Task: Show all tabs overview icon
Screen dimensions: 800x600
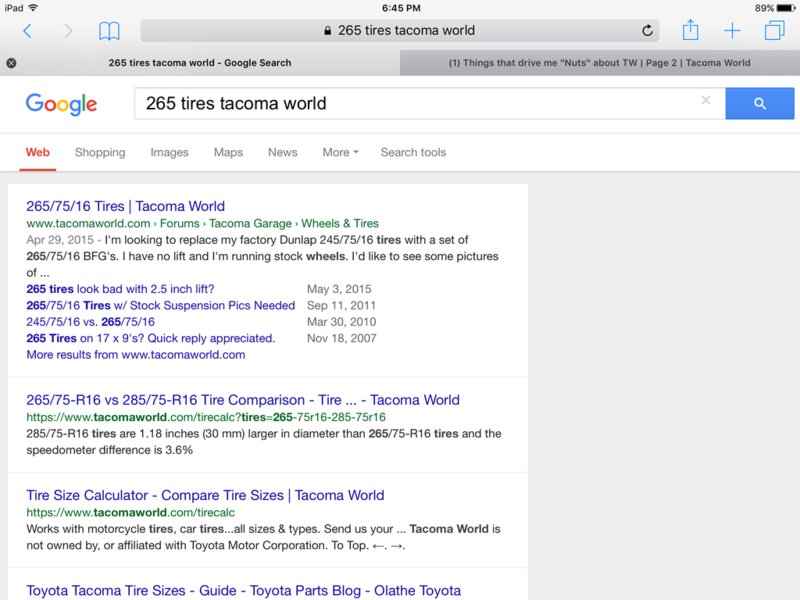Action: coord(774,30)
